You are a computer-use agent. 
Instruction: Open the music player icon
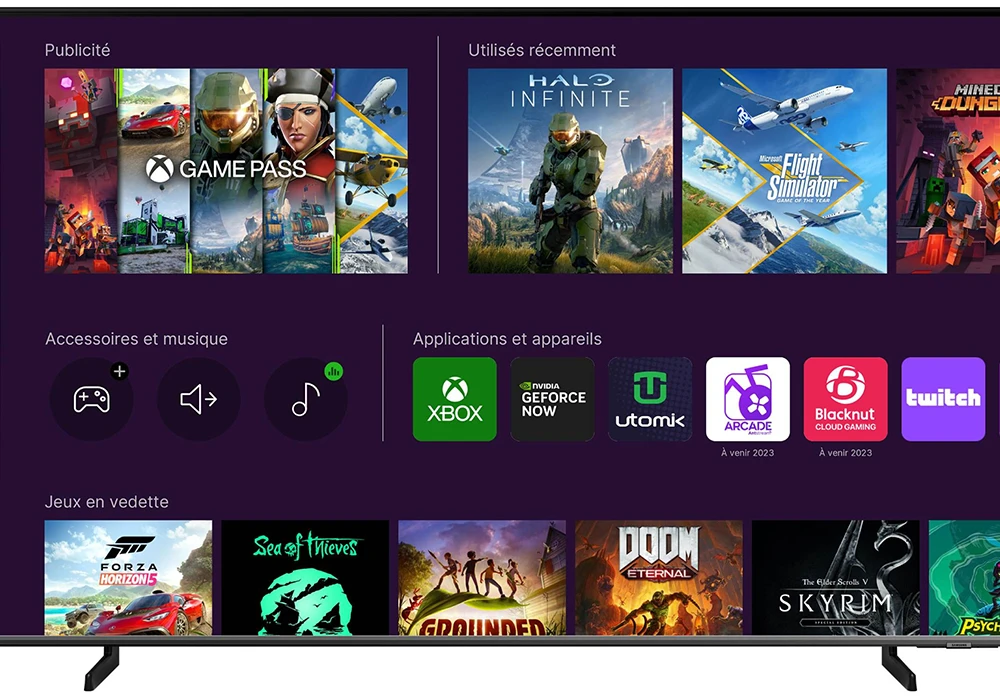point(305,400)
